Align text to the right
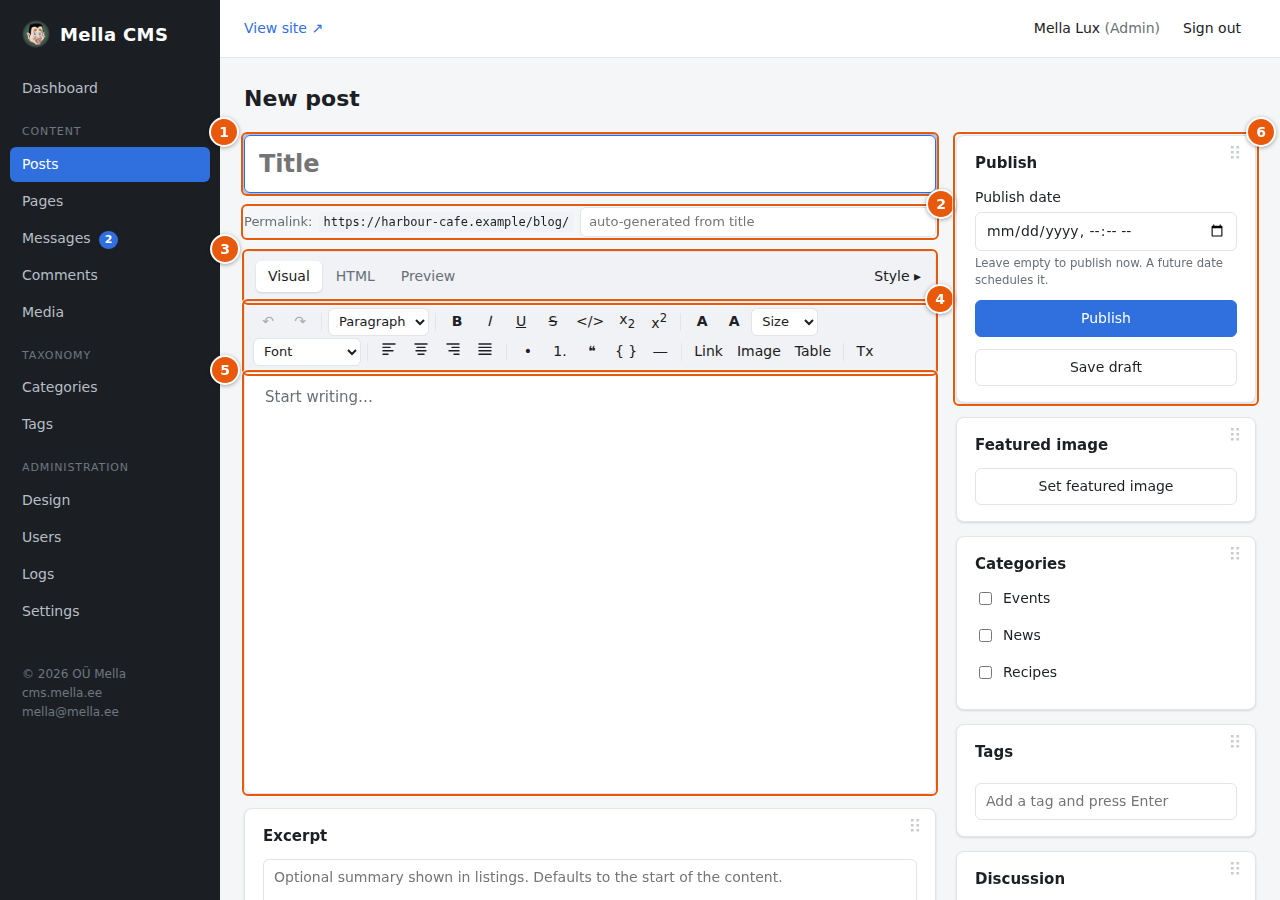 click(453, 350)
